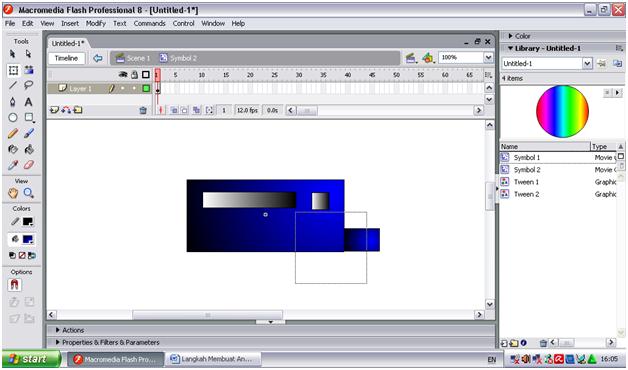Expand the Actions panel
This screenshot has height=370, width=628.
click(x=58, y=330)
